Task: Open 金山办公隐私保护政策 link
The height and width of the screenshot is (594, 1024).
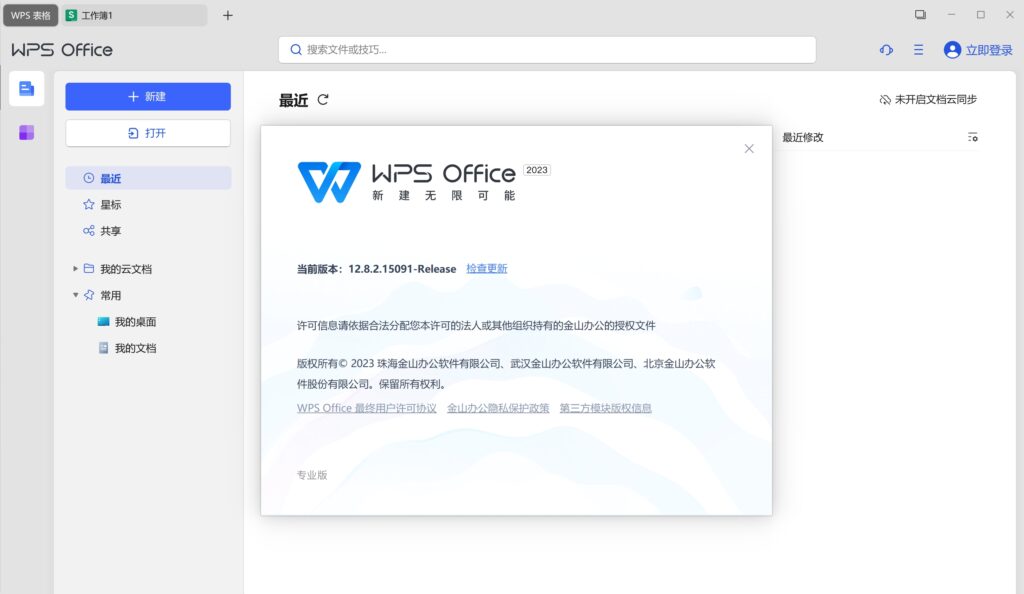Action: click(498, 408)
